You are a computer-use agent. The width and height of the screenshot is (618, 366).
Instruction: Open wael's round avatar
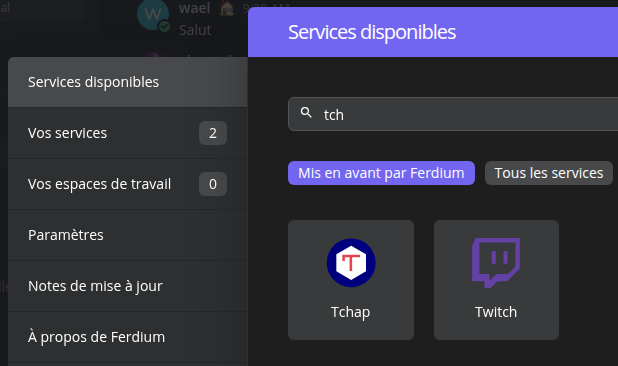[153, 15]
